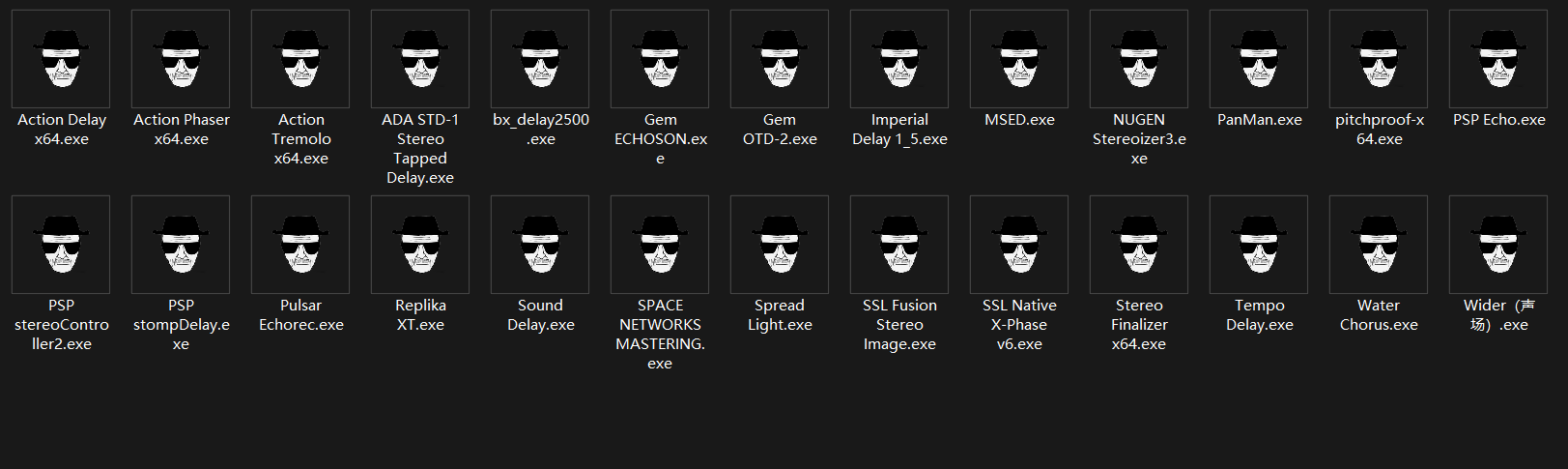
Task: Select Imperial Delay 1_5.exe icon
Action: coord(899,59)
